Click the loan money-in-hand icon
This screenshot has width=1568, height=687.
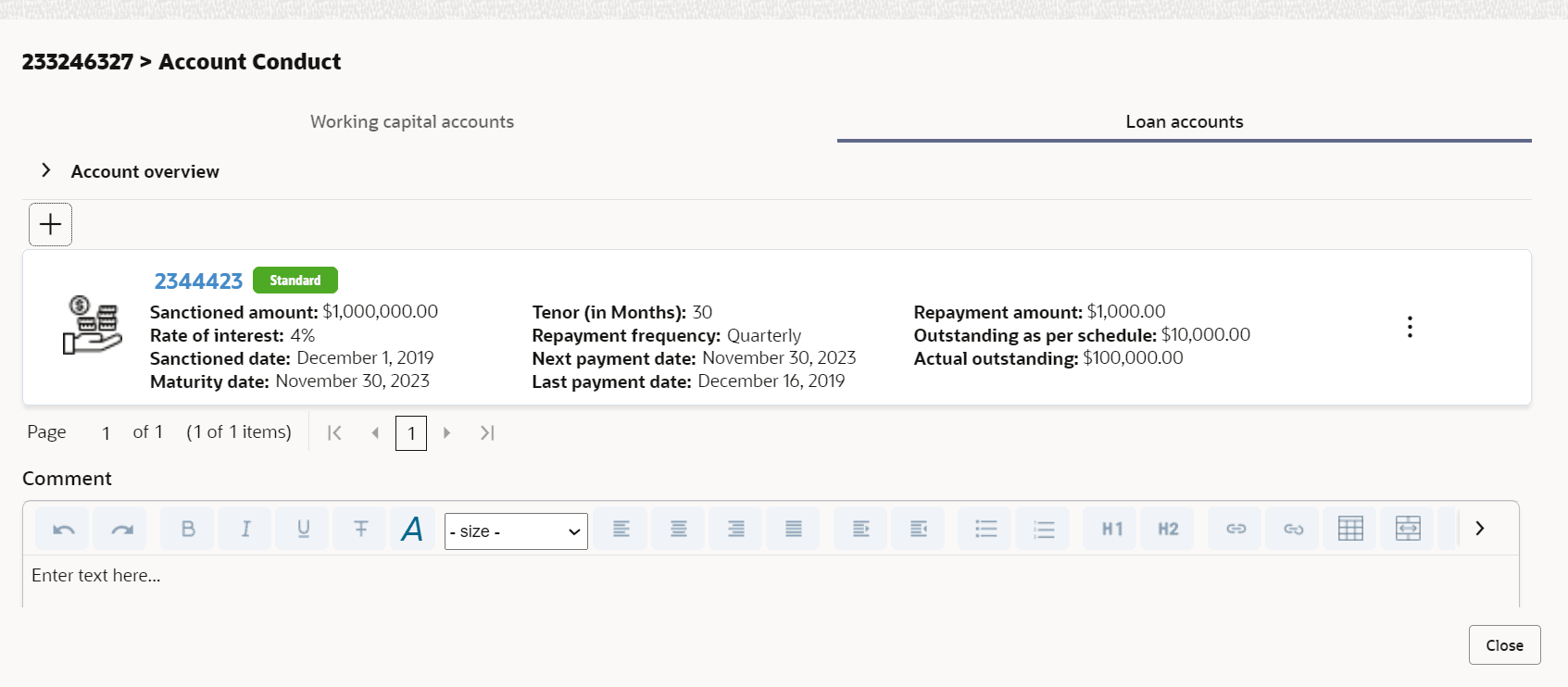click(x=92, y=325)
